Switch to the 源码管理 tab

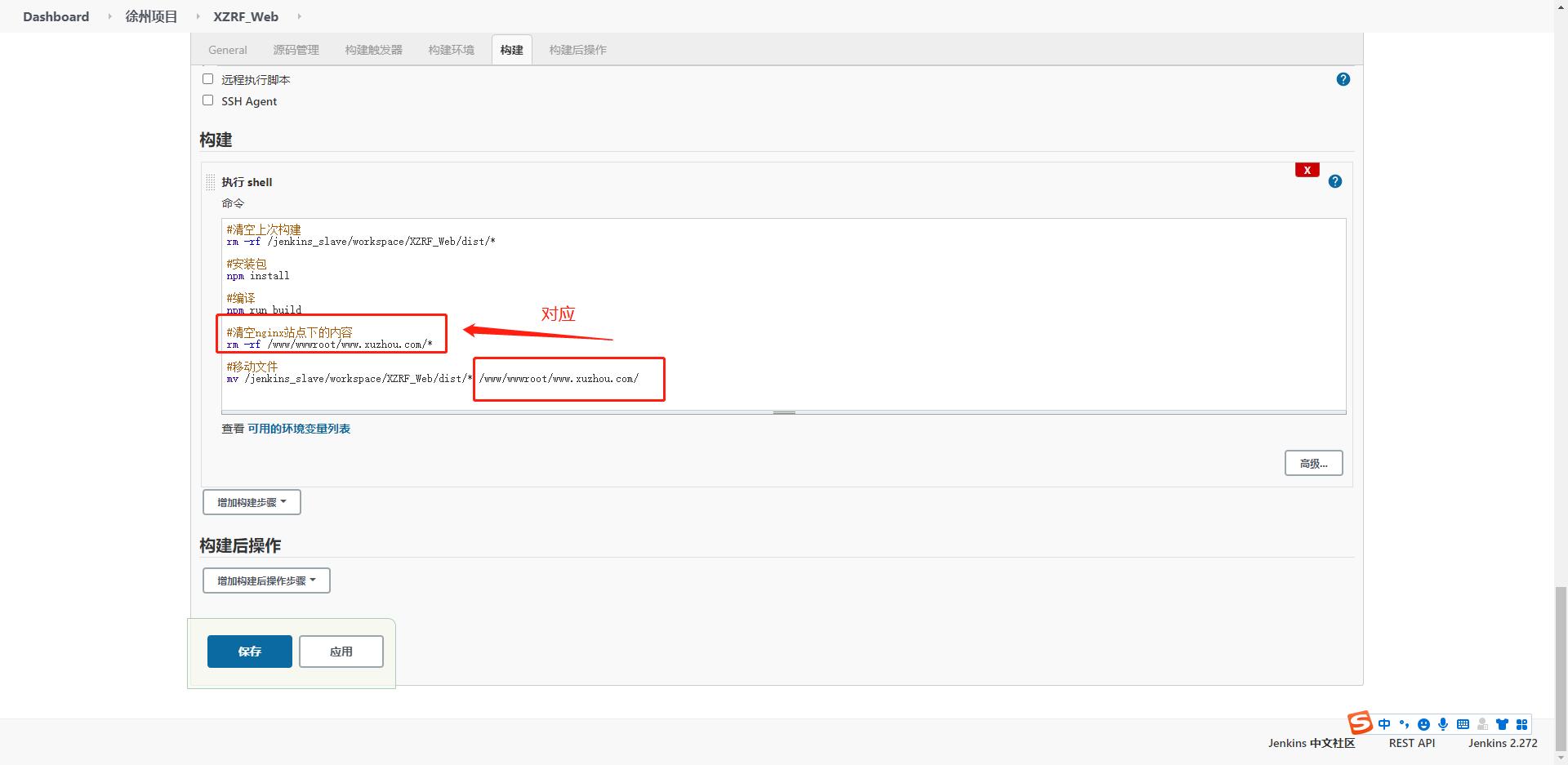pyautogui.click(x=296, y=50)
